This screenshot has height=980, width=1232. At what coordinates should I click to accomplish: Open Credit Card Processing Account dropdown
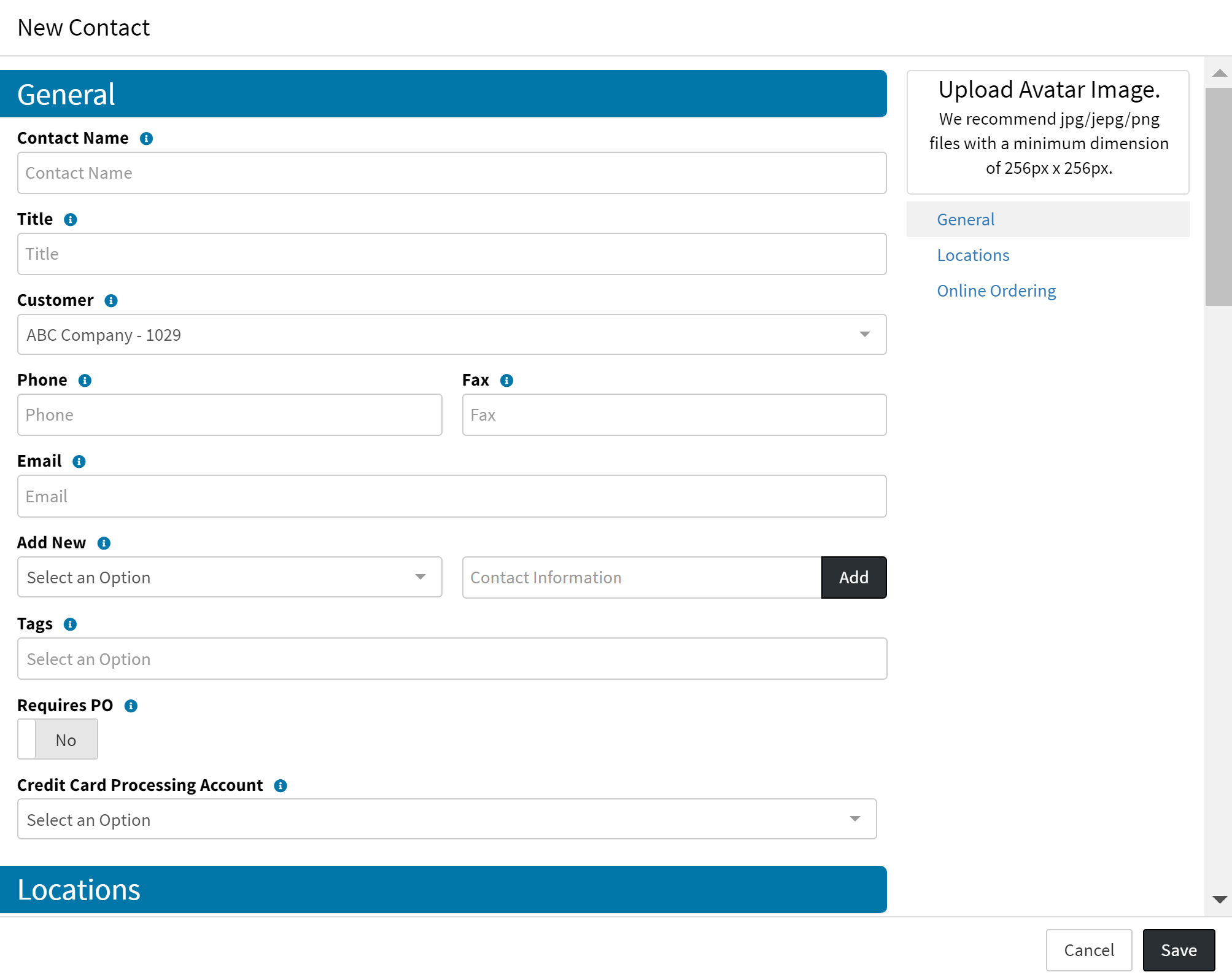(446, 819)
